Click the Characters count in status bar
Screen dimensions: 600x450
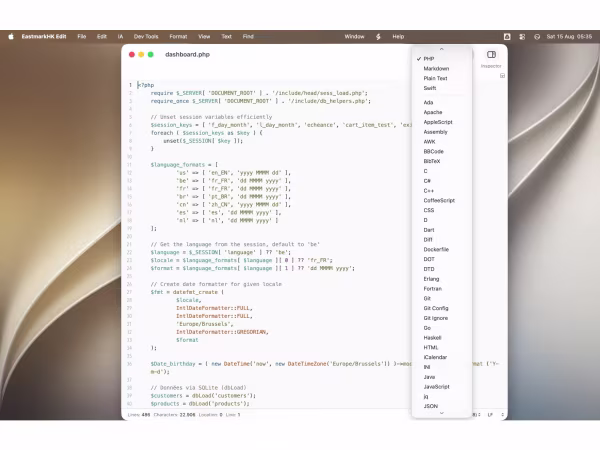click(x=174, y=415)
